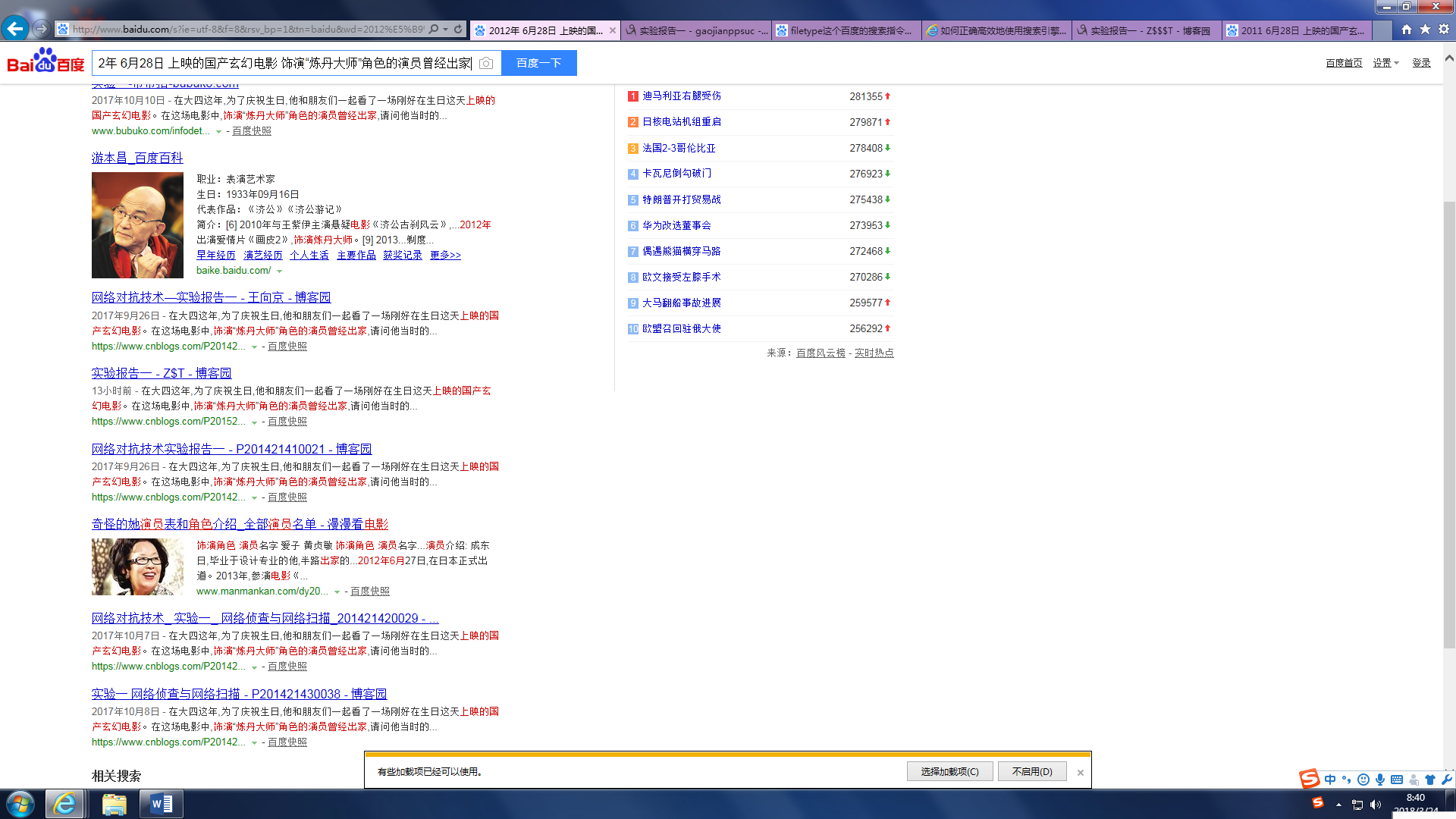Screen dimensions: 1456x819
Task: Open IE tools gear icon
Action: [x=1444, y=30]
